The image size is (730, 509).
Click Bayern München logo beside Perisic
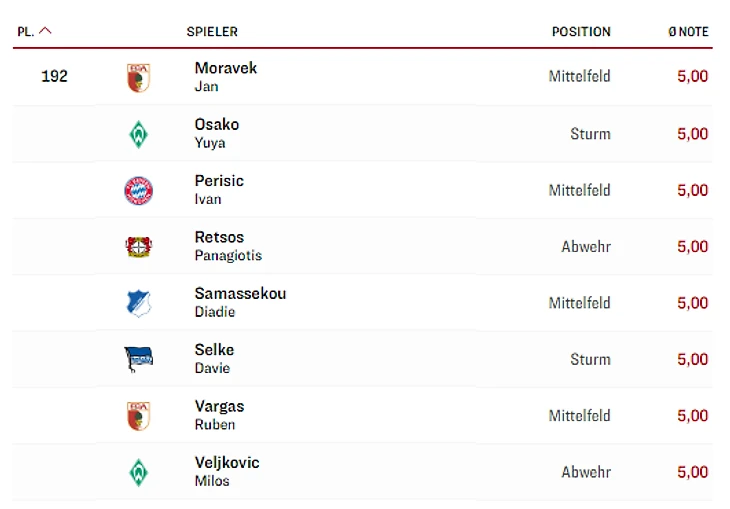coord(138,190)
